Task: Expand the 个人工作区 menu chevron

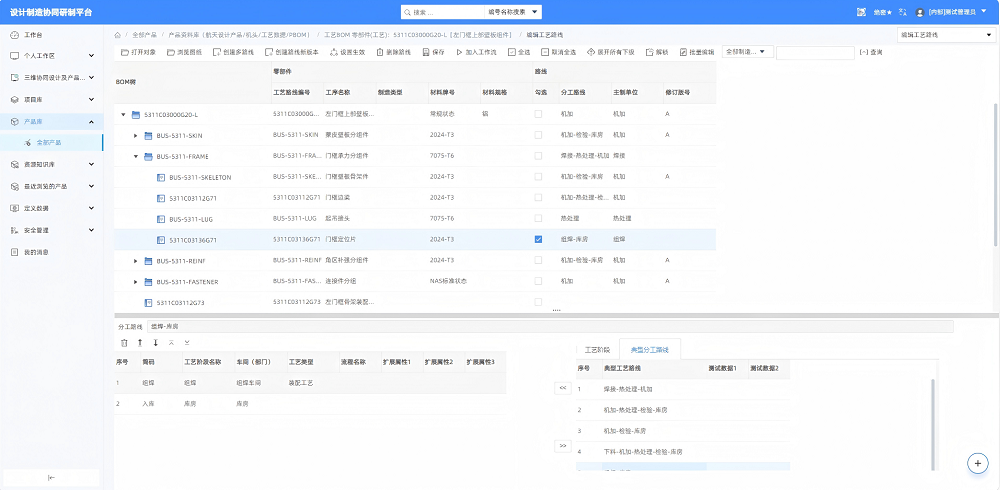Action: (x=91, y=56)
